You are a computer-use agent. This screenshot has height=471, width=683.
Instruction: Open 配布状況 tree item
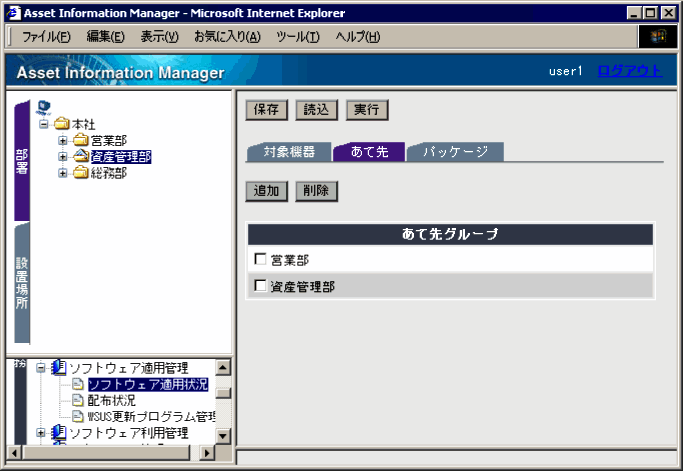coord(112,400)
